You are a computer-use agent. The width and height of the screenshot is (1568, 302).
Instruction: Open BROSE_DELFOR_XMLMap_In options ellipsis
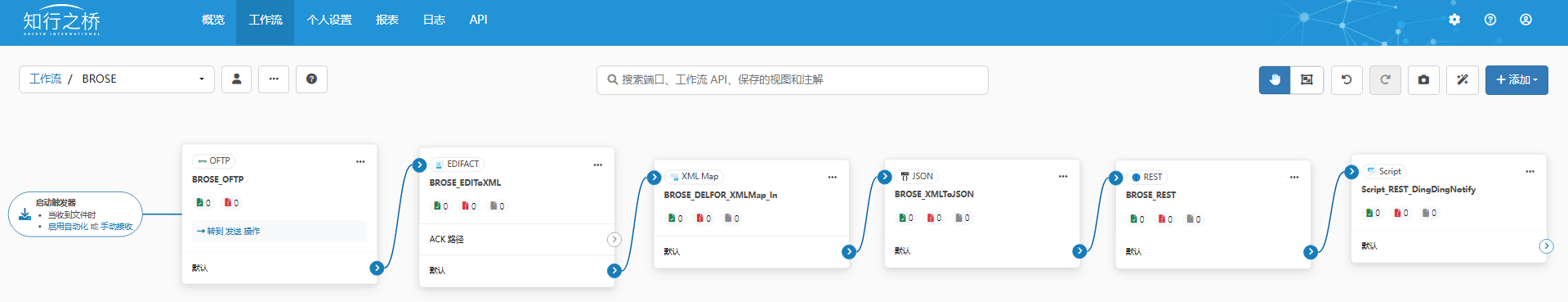(833, 177)
